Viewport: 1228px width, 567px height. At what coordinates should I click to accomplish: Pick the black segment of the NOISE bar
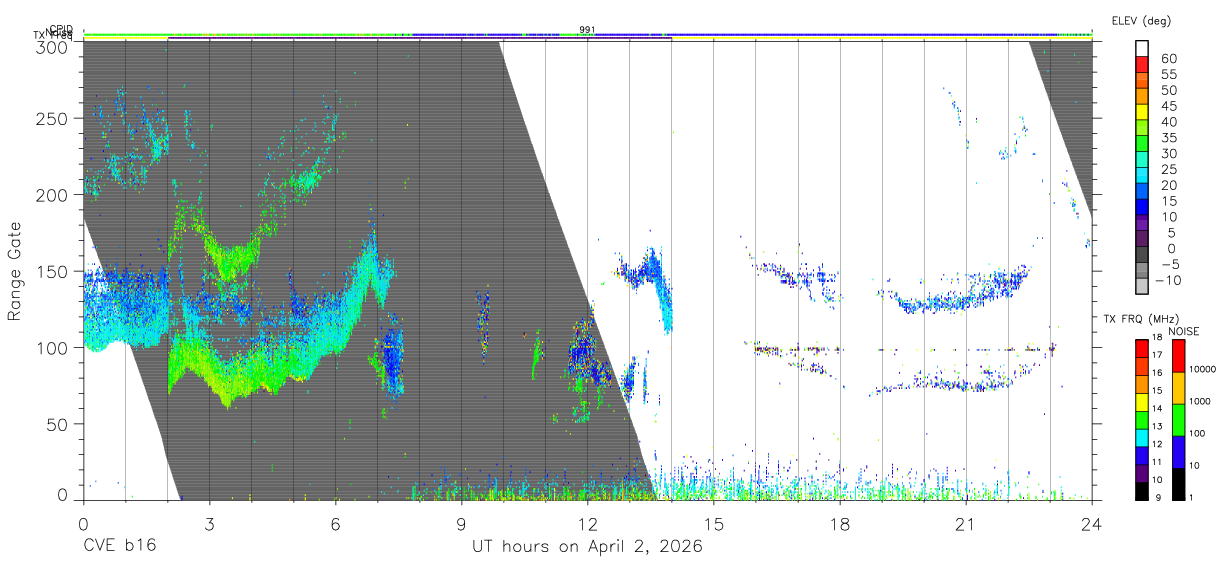click(x=1179, y=483)
